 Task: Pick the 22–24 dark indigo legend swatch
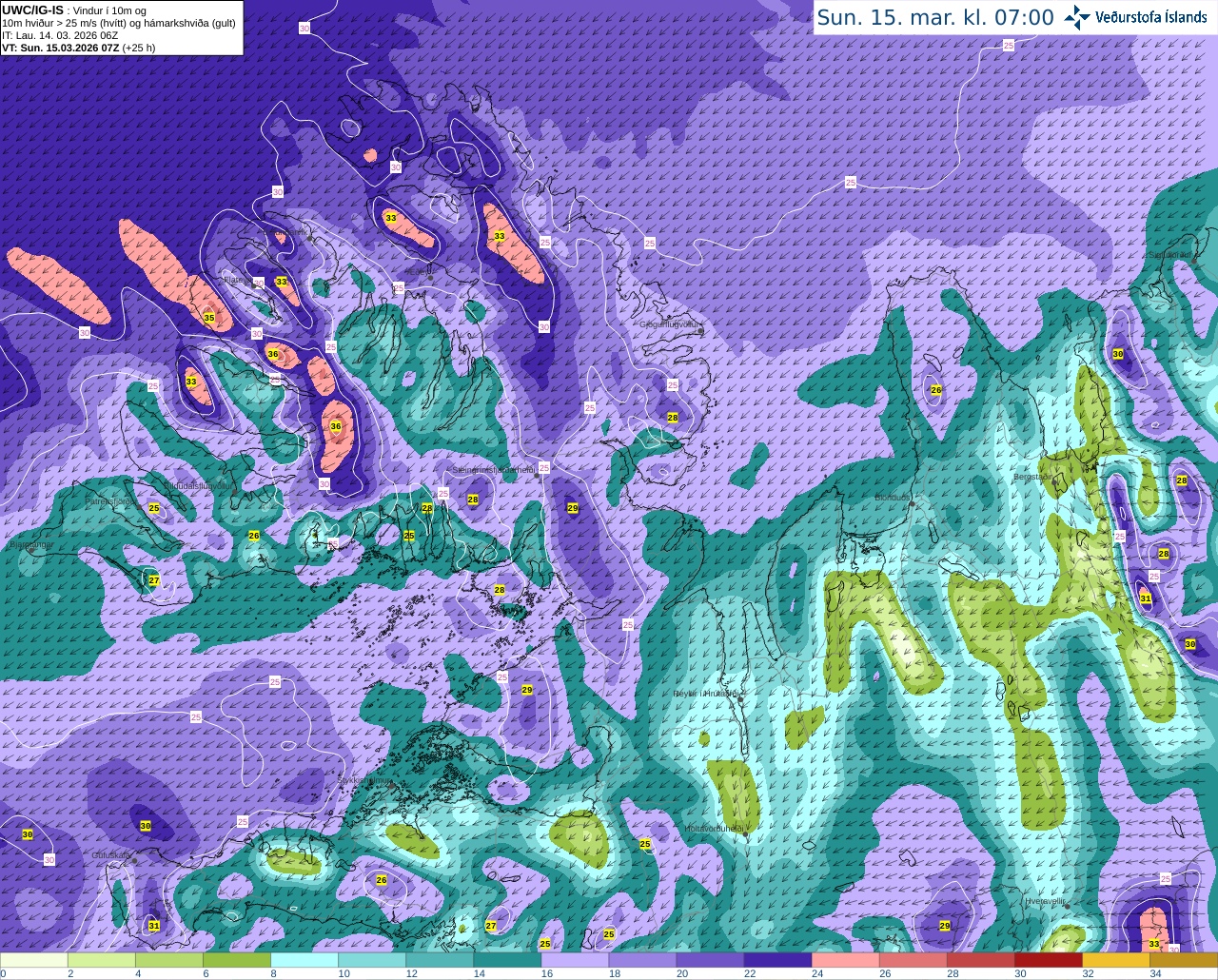[x=777, y=960]
